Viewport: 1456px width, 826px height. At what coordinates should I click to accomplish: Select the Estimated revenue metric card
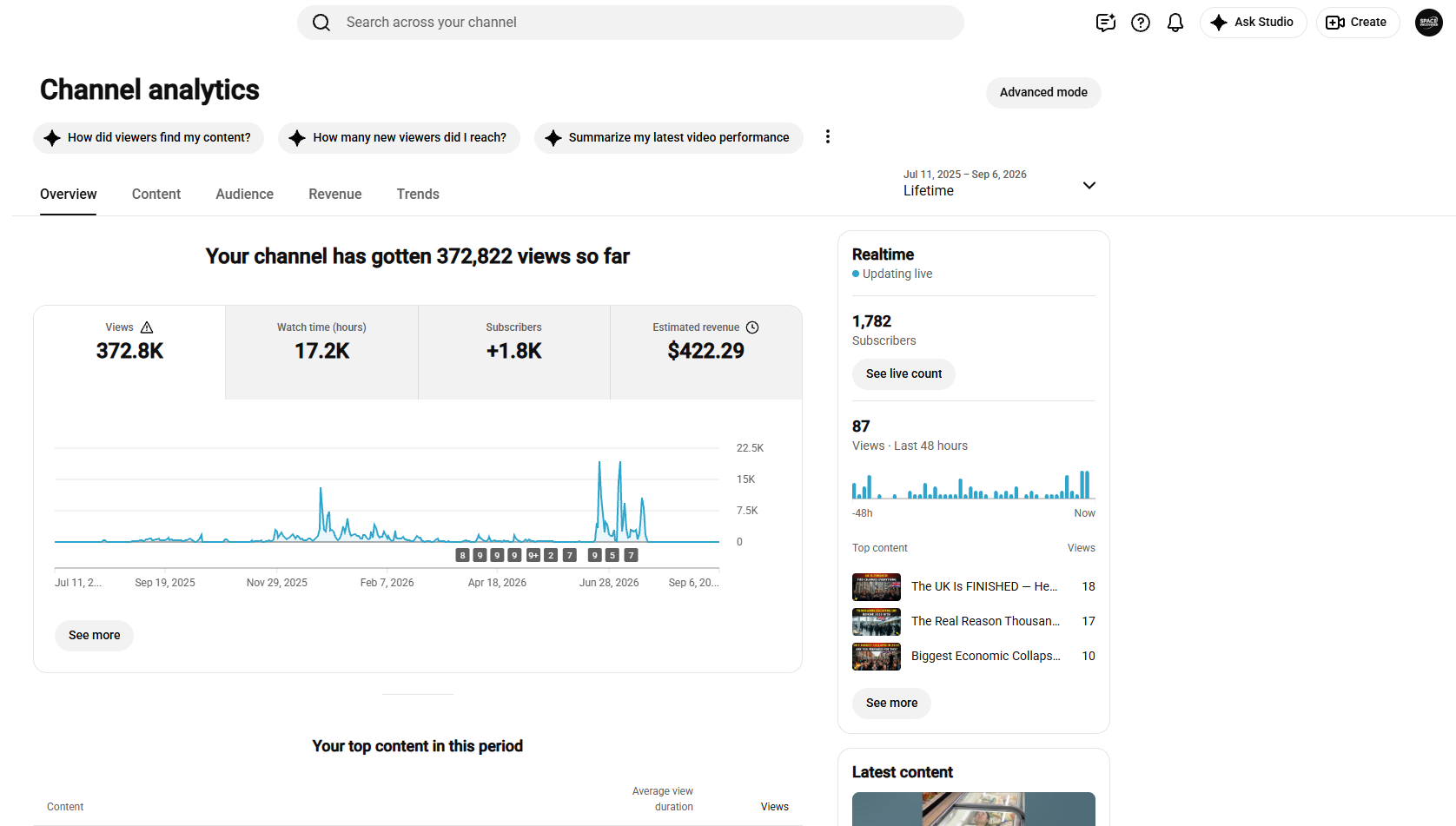[706, 352]
